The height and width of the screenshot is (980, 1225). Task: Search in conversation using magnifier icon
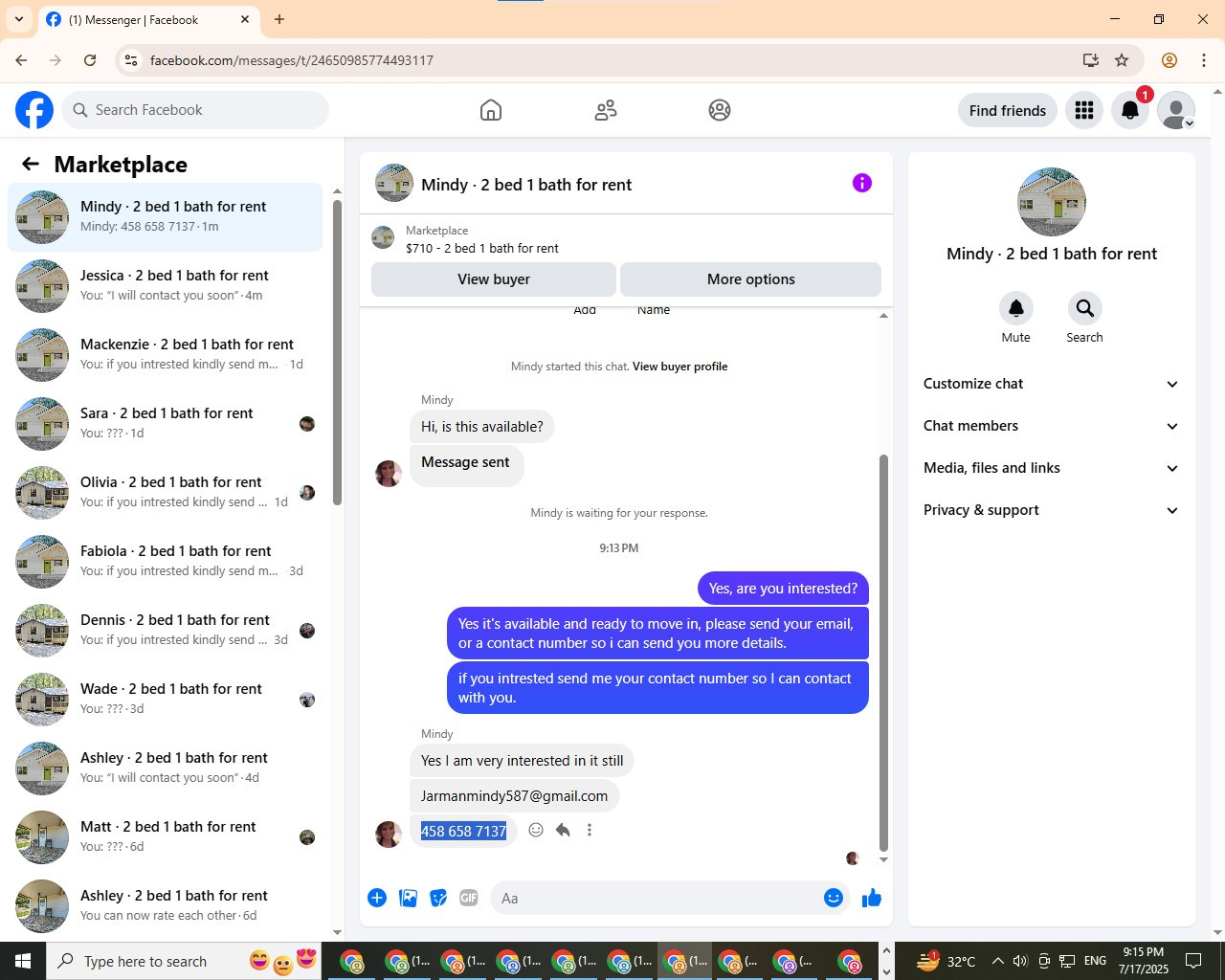pos(1084,308)
